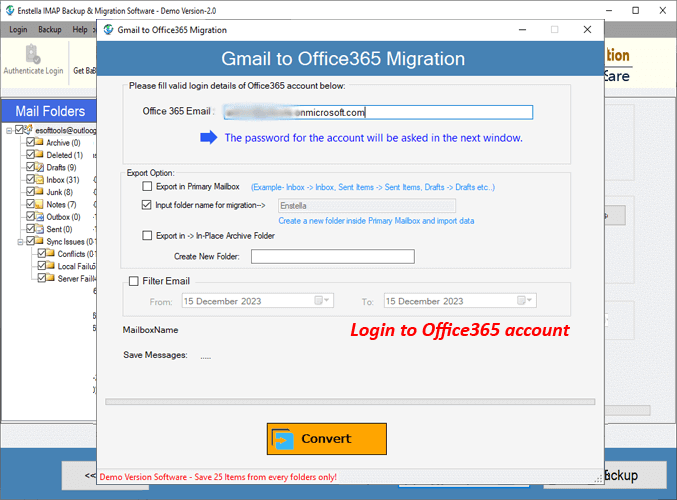Image resolution: width=677 pixels, height=500 pixels.
Task: Click the Conflicts folder icon
Action: coord(50,253)
